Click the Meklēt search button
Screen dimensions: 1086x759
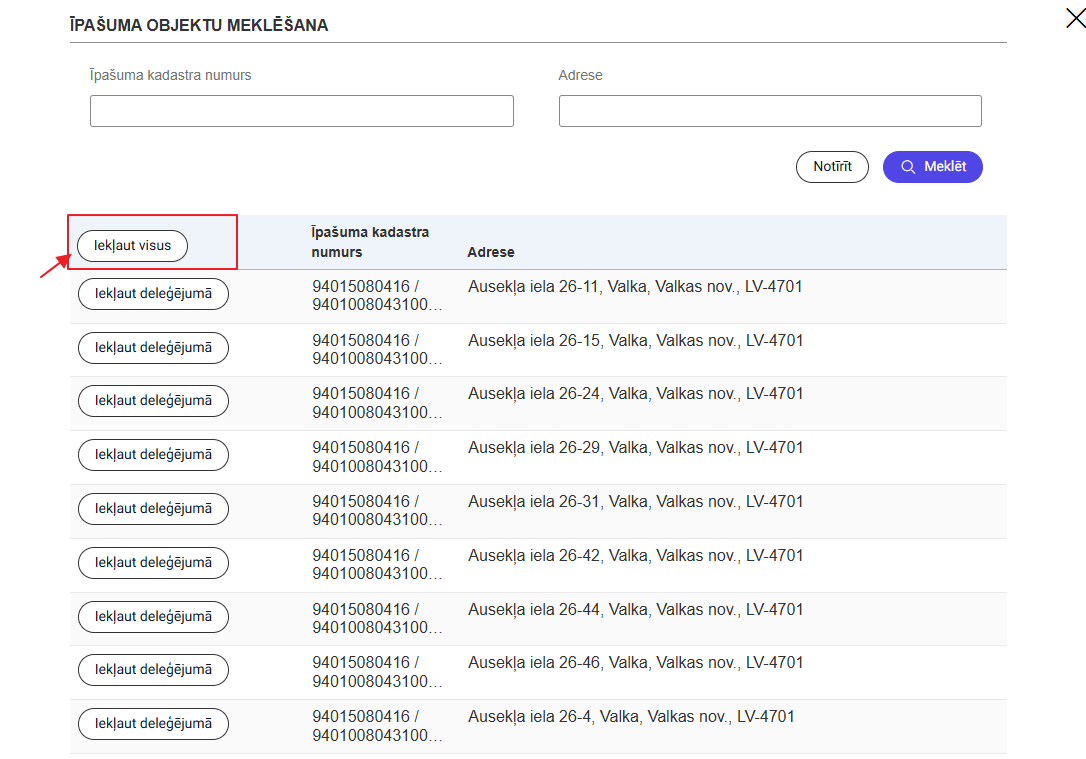click(x=932, y=167)
